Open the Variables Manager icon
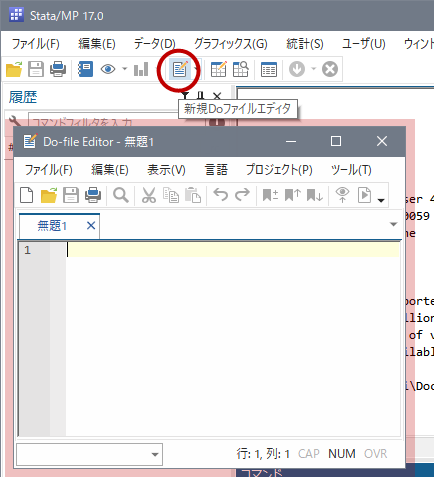434x477 pixels. [269, 69]
